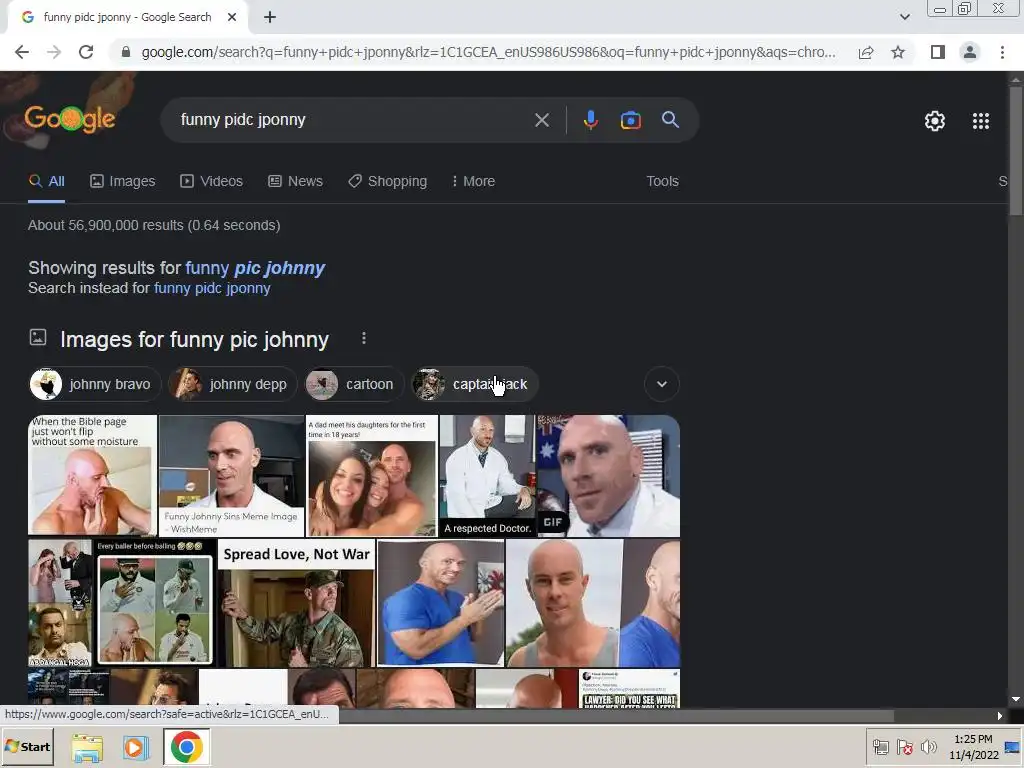Follow the 'funny pic johnny' corrected link
The width and height of the screenshot is (1024, 768).
click(x=255, y=268)
